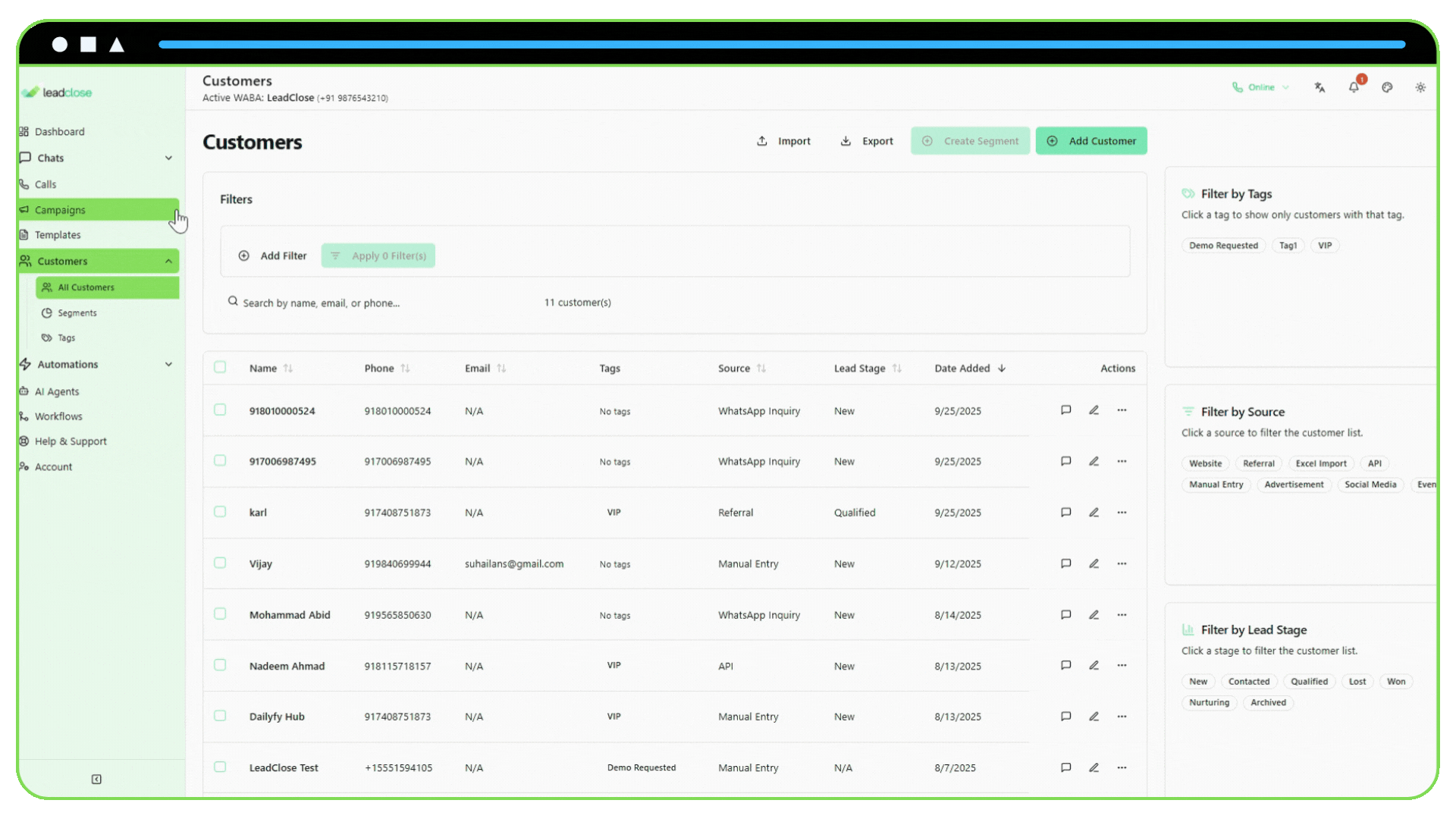
Task: Open chat with Mohammad Abid
Action: pos(1065,615)
